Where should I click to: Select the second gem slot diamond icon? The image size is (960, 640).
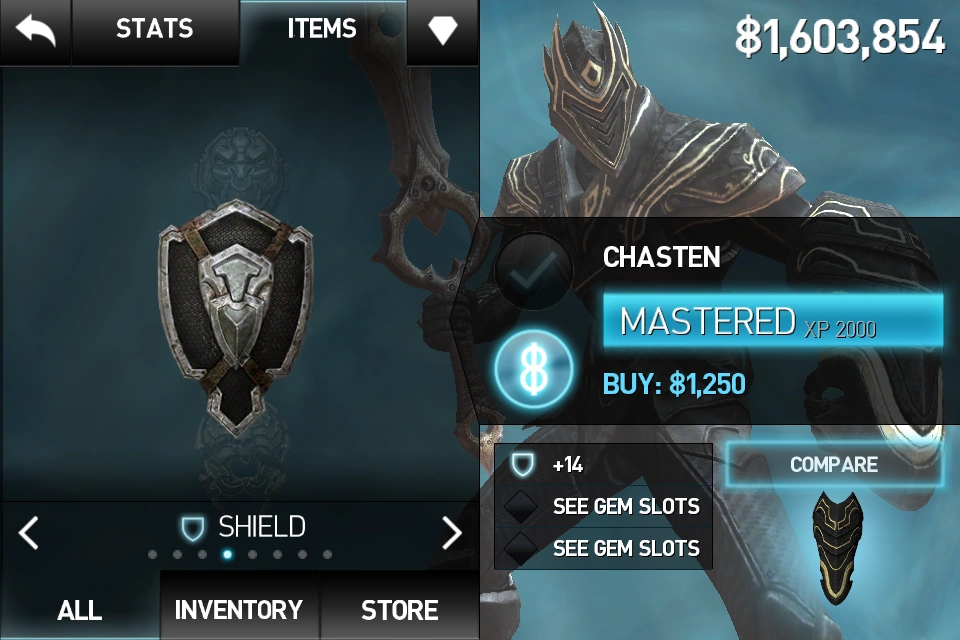520,547
